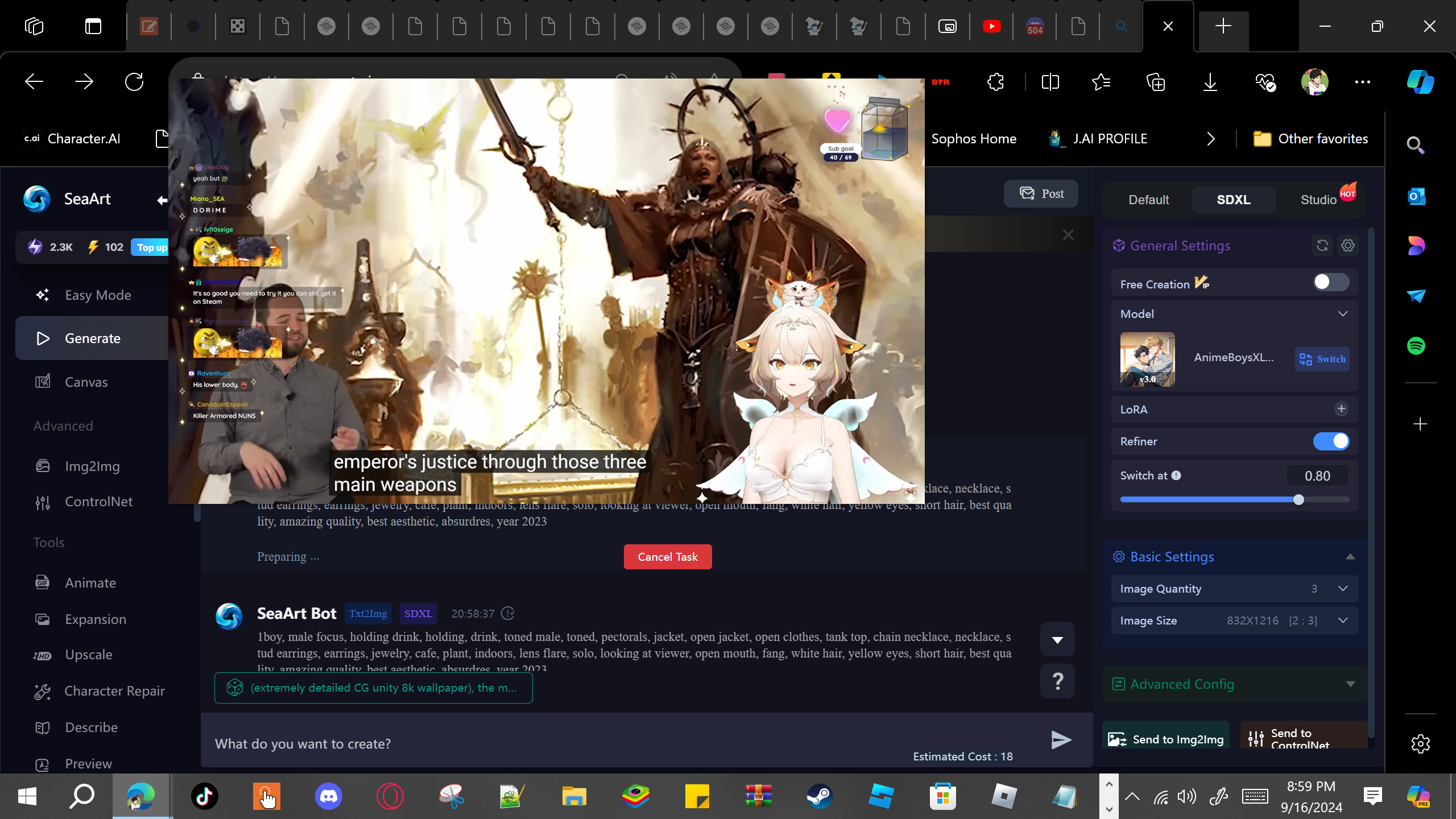This screenshot has height=819, width=1456.
Task: Jump to bottom with down arrow button
Action: 1057,639
